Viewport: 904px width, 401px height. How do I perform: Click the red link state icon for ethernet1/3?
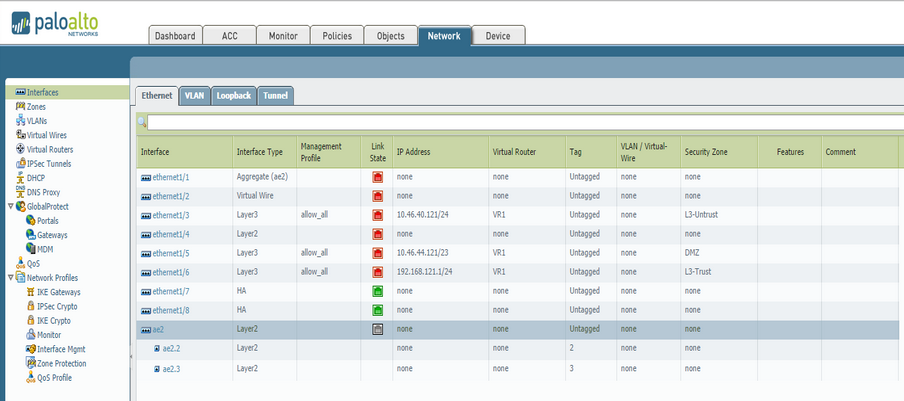point(378,215)
